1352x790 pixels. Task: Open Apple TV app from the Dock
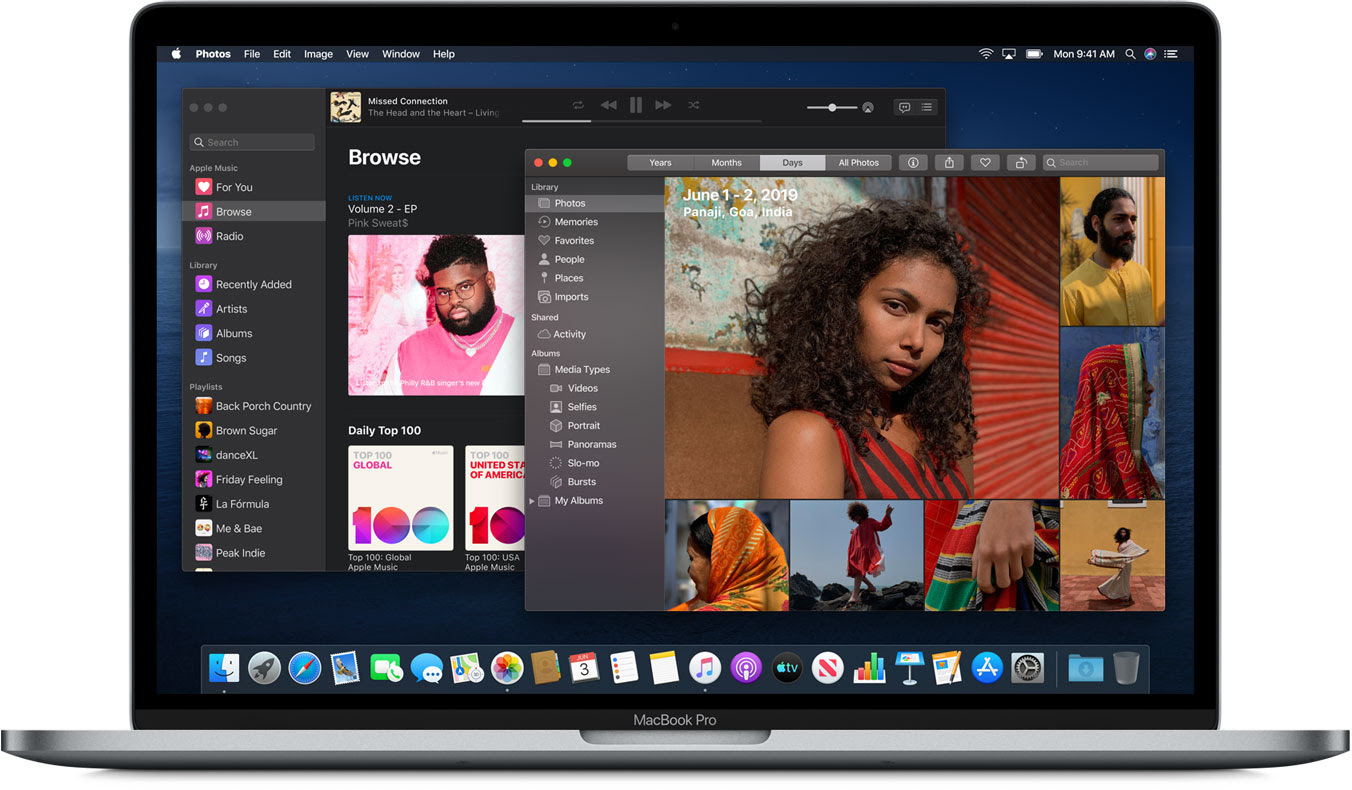(787, 667)
